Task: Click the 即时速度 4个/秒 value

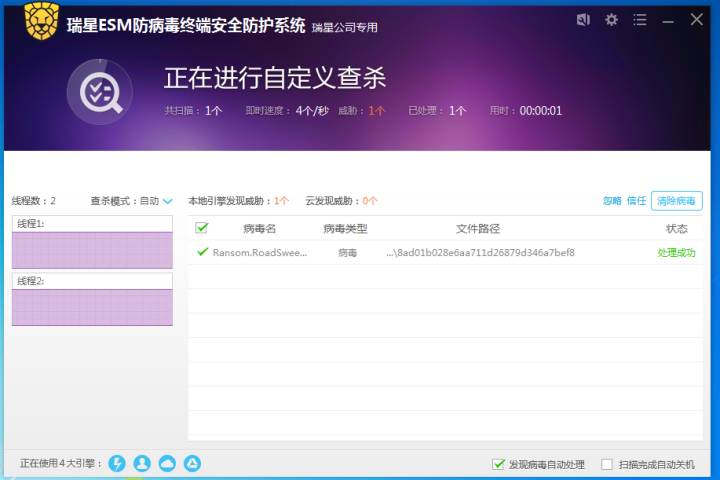Action: pyautogui.click(x=287, y=111)
